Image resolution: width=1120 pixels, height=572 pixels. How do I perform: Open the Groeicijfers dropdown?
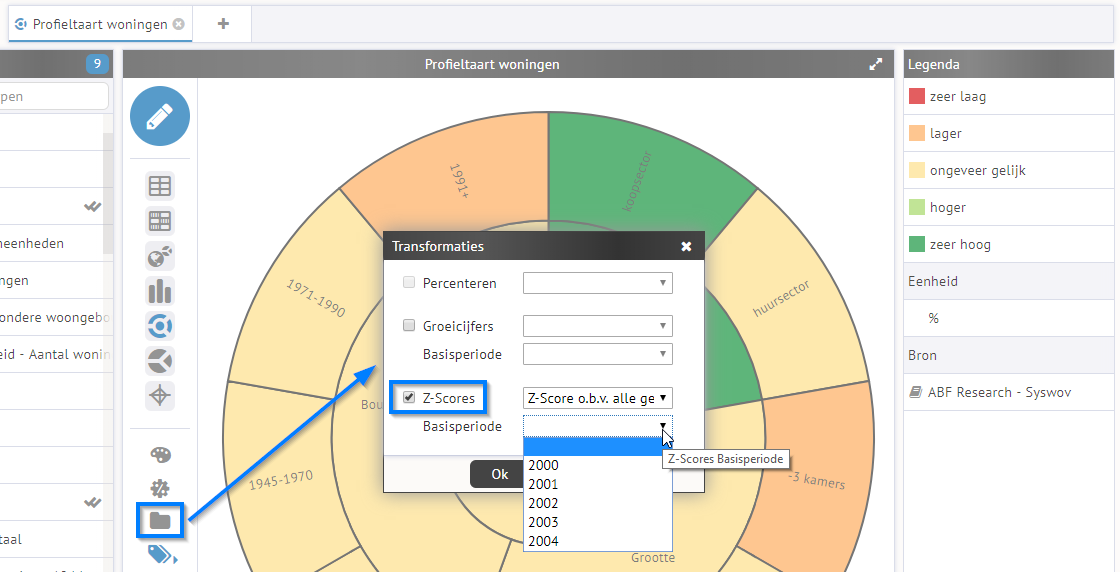[x=598, y=326]
